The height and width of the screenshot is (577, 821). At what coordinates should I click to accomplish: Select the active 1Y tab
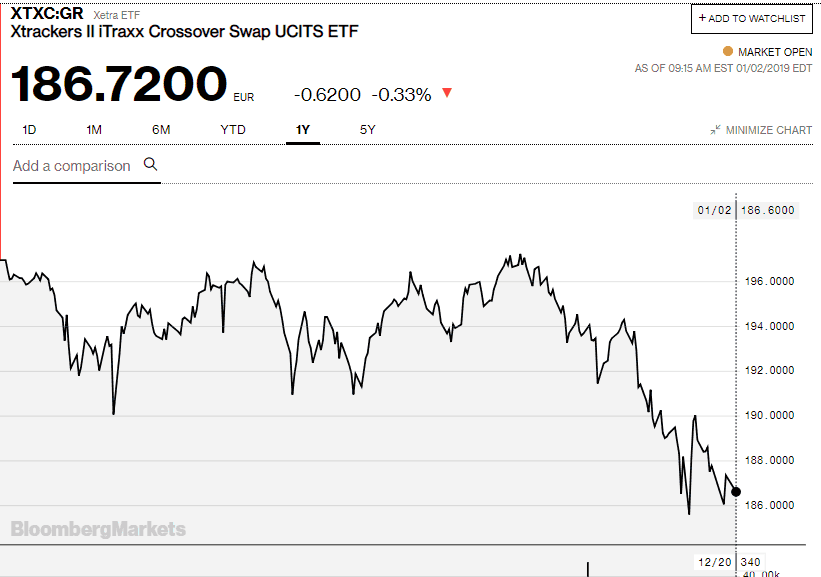tap(302, 130)
